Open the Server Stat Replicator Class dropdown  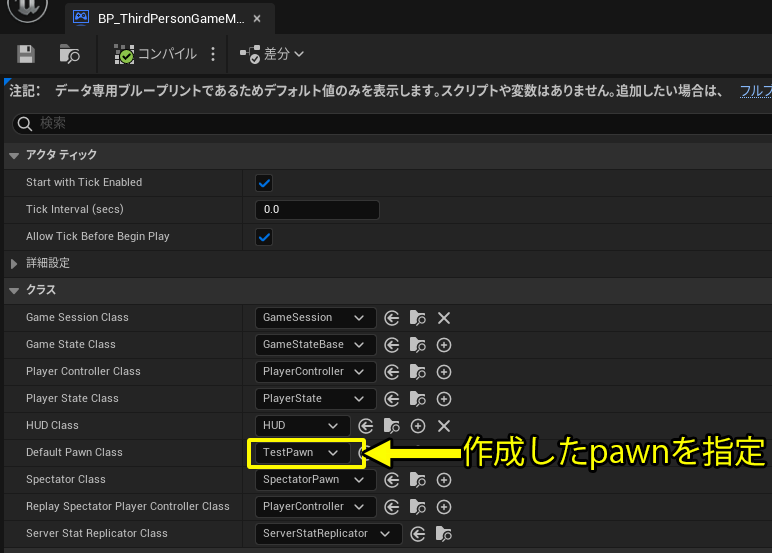pos(328,534)
